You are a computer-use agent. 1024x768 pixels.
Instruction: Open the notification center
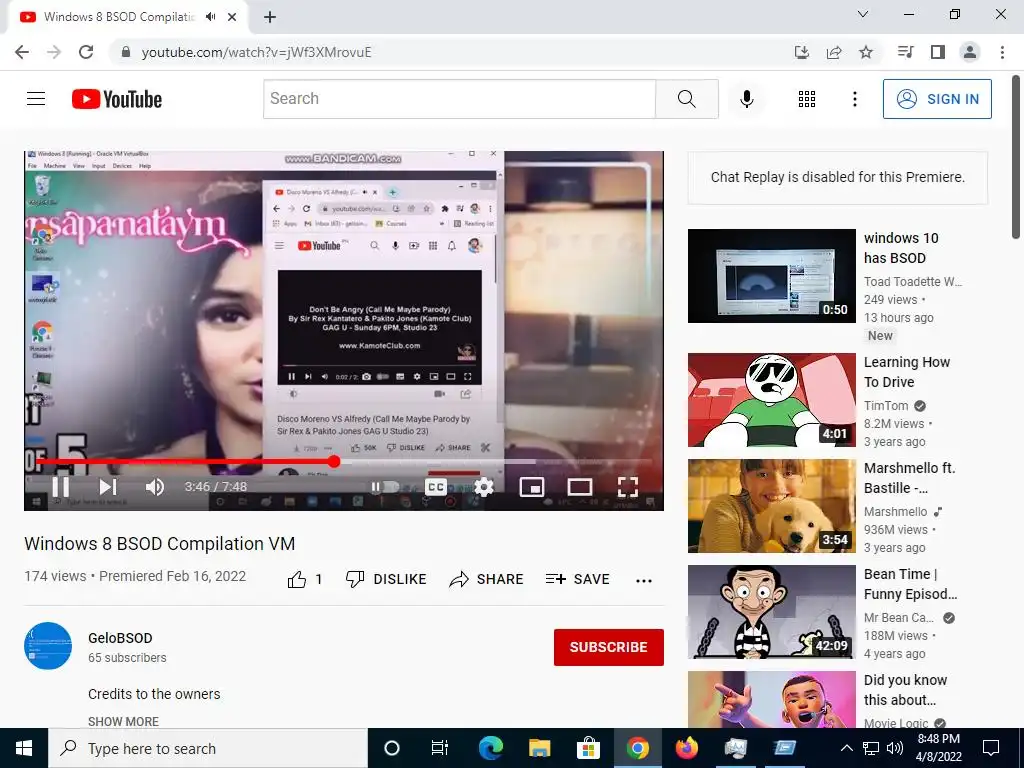pyautogui.click(x=991, y=748)
